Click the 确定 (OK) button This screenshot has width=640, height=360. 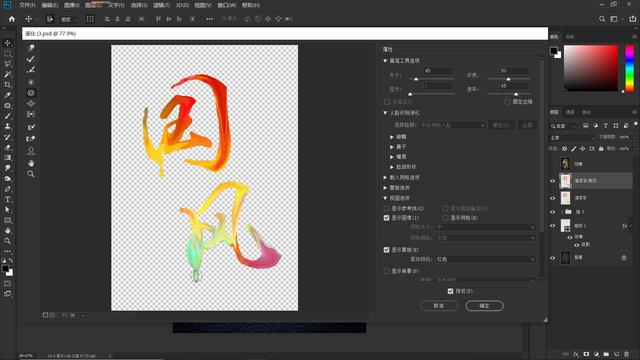[484, 306]
